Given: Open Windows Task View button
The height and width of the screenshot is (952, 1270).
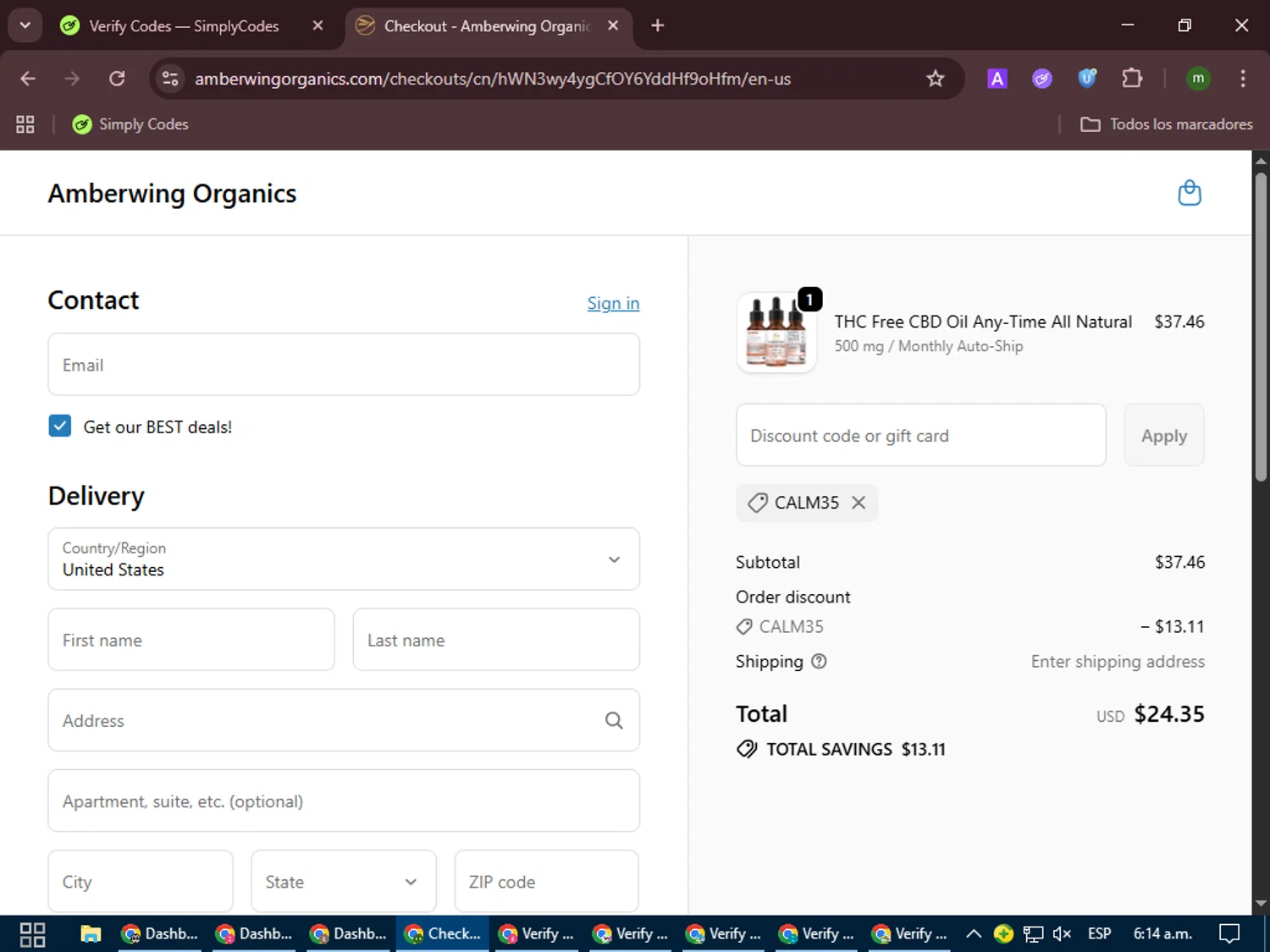Looking at the screenshot, I should click(32, 934).
